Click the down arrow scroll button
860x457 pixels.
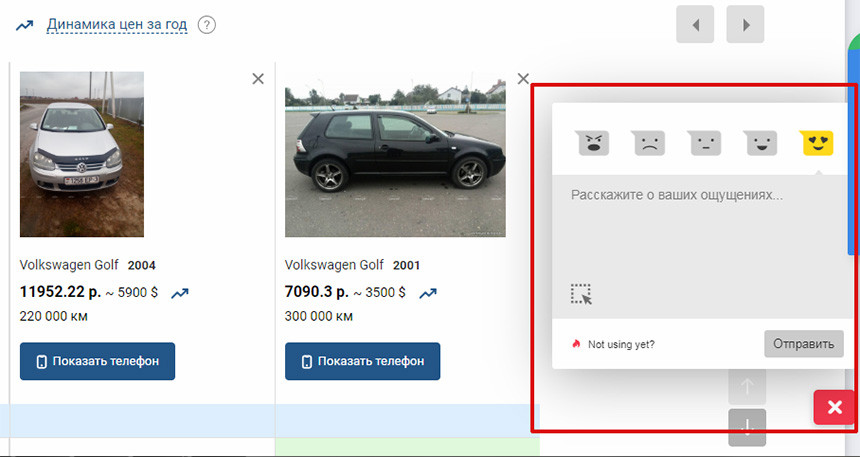point(747,427)
